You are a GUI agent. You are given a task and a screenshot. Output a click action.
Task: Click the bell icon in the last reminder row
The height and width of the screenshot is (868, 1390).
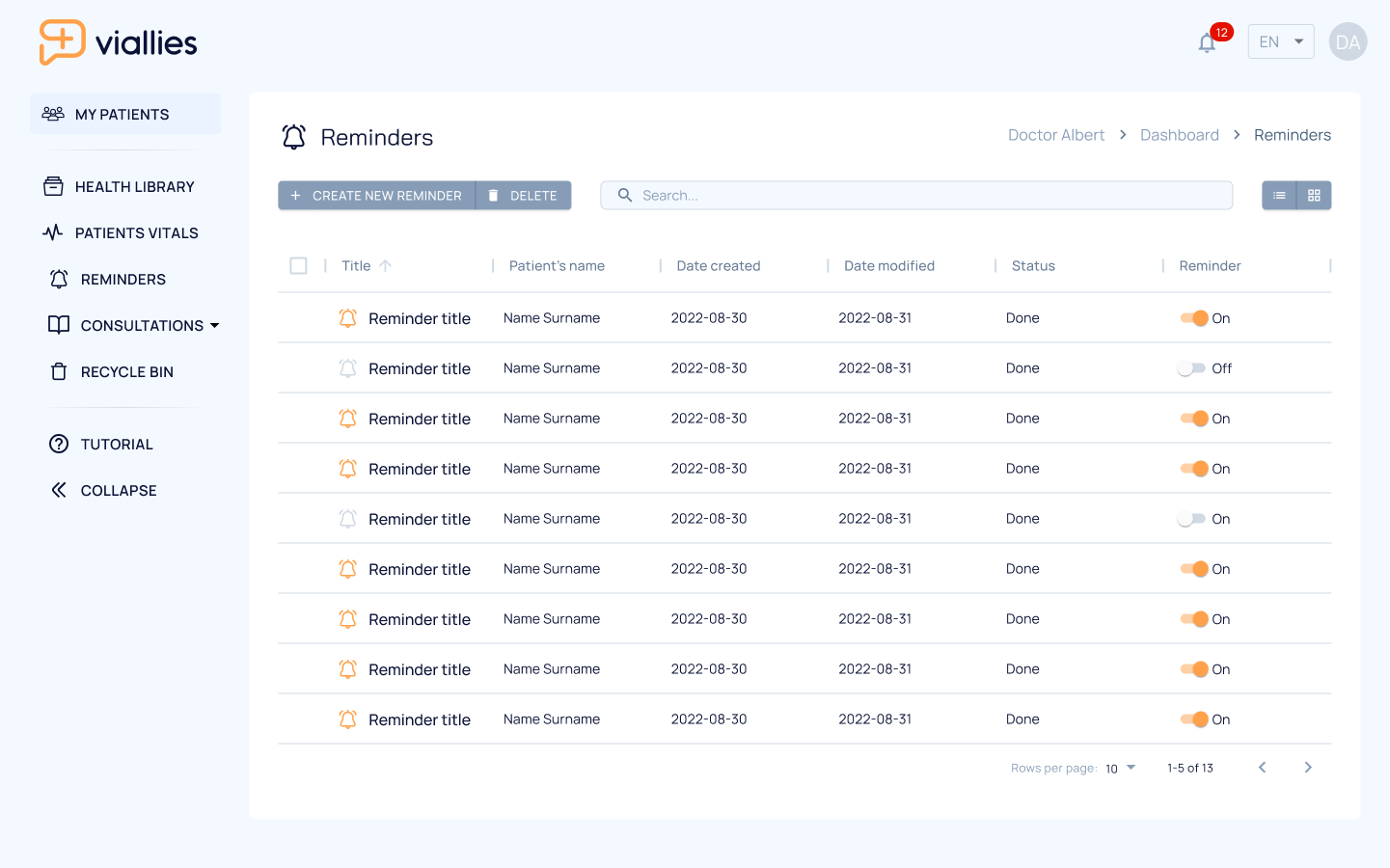pyautogui.click(x=348, y=719)
